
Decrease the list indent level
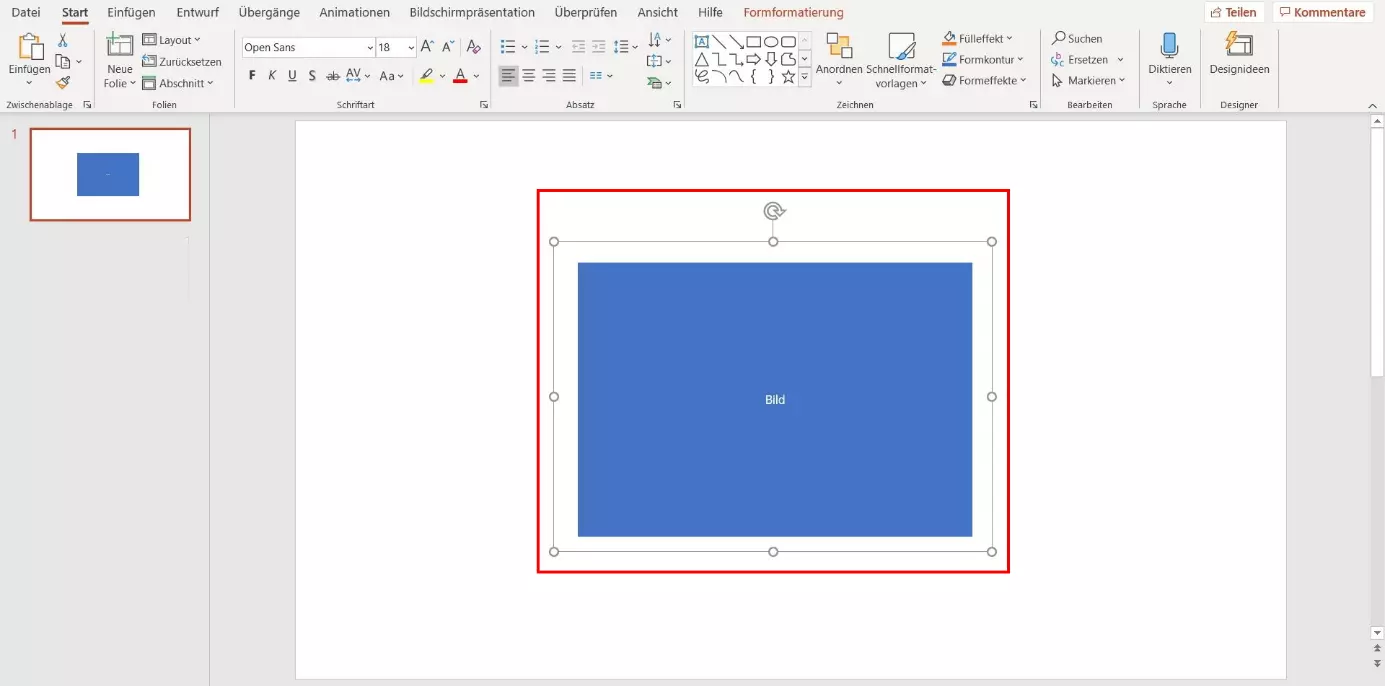(578, 47)
